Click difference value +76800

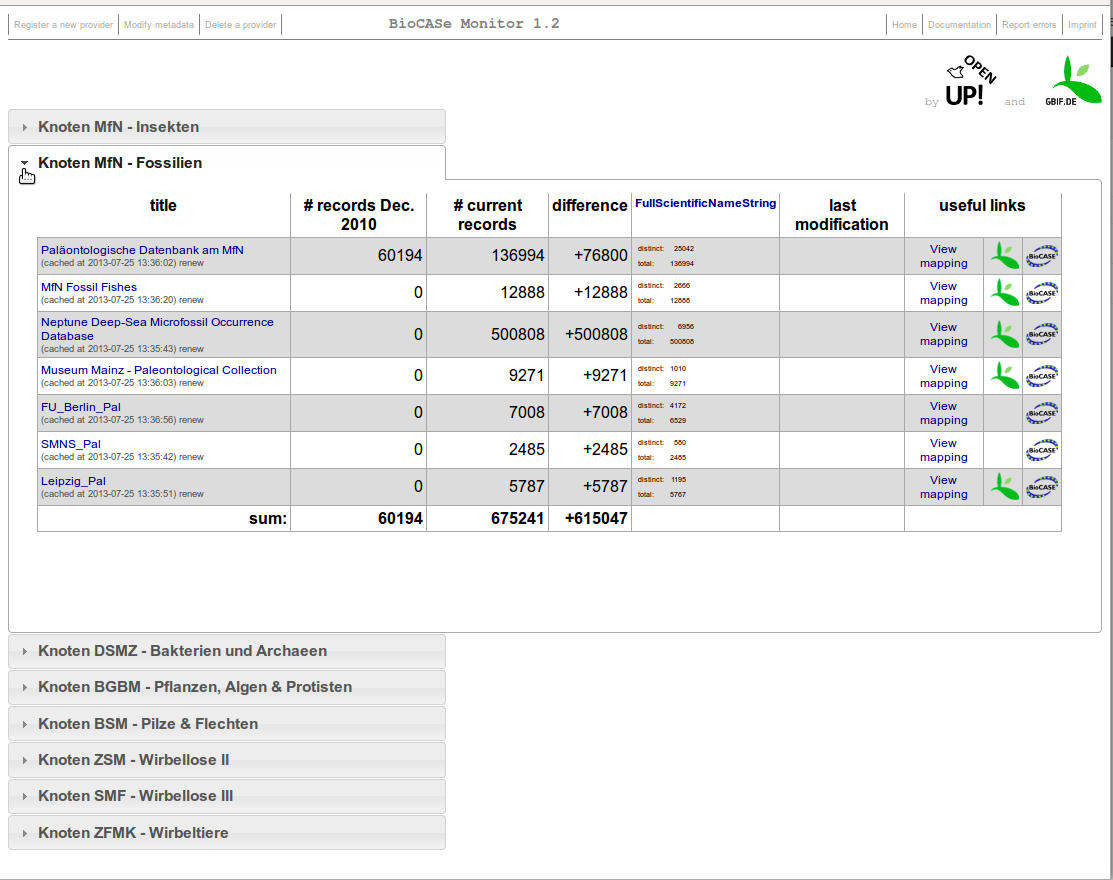601,255
